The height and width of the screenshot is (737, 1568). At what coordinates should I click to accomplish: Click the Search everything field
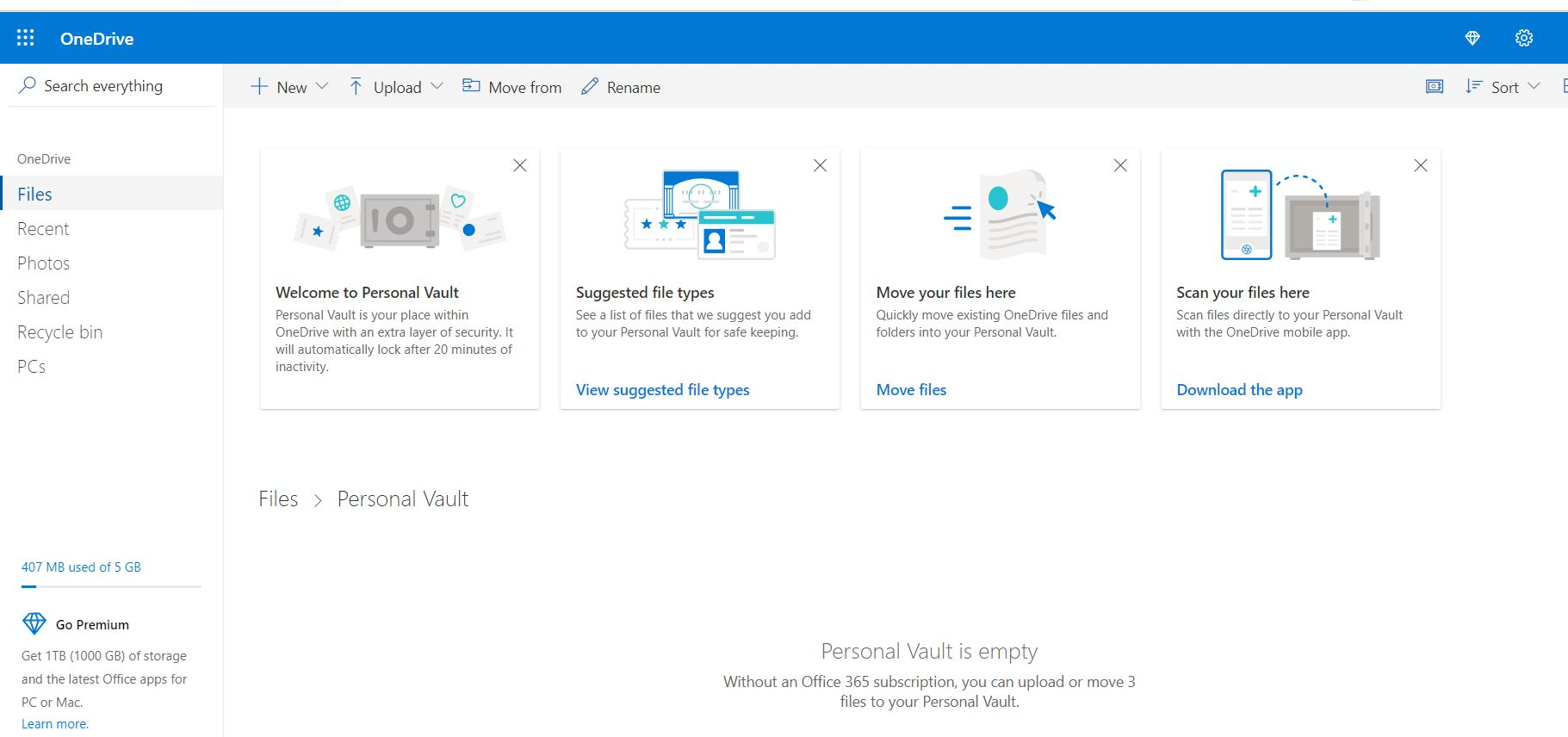tap(103, 86)
